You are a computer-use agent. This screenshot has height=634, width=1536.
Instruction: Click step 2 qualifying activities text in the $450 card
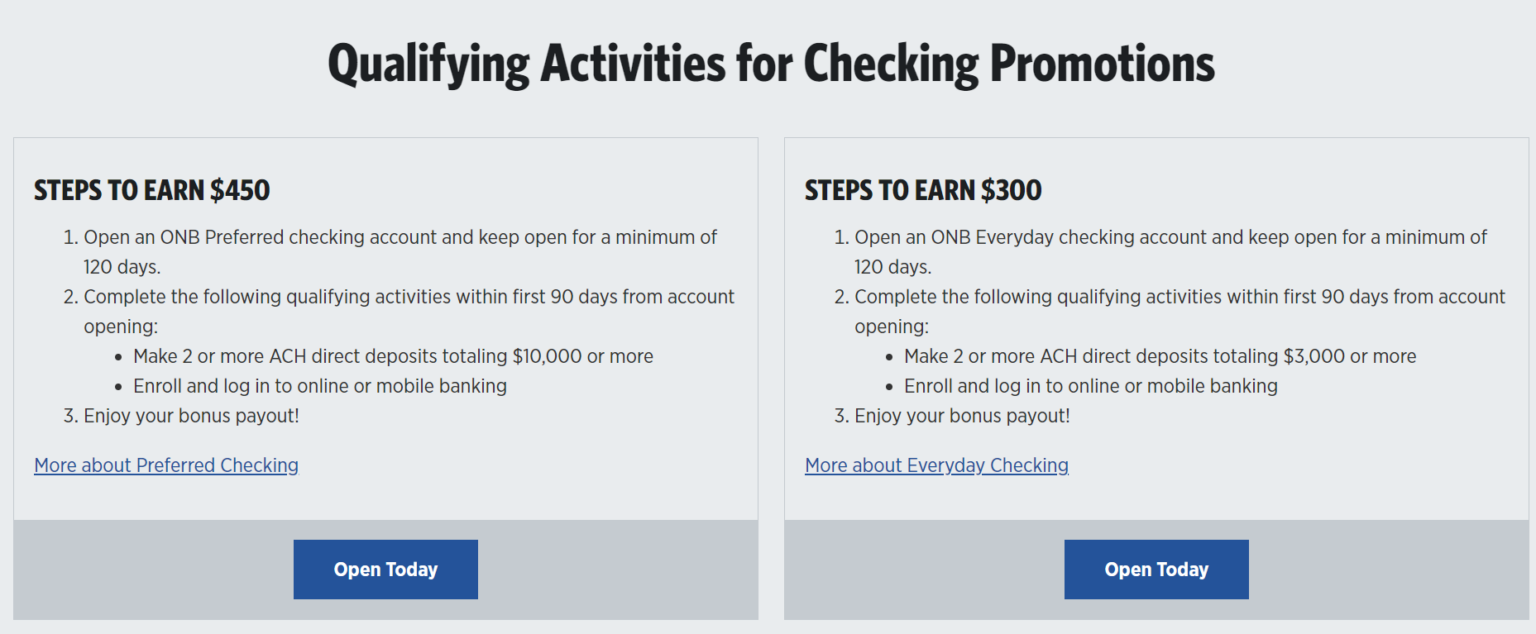coord(409,297)
